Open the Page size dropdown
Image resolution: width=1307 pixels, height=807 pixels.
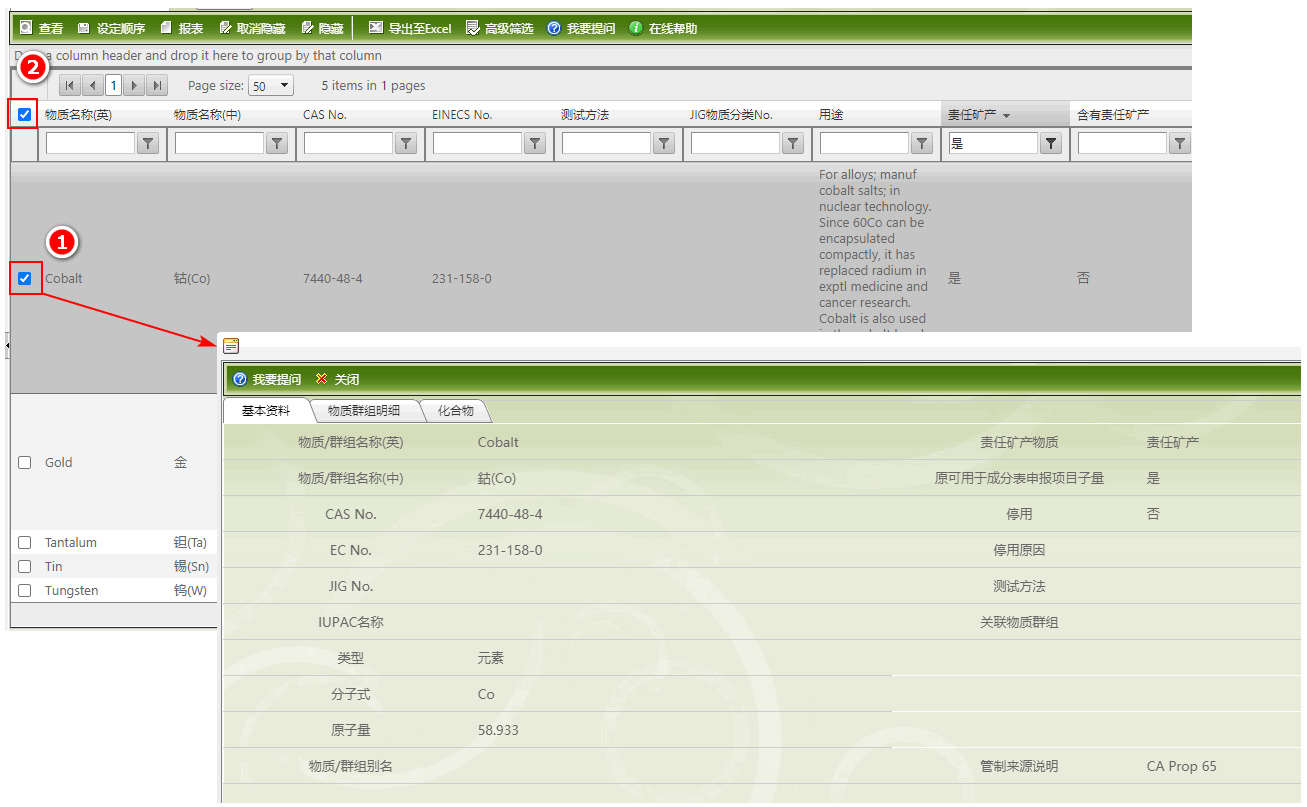coord(271,86)
